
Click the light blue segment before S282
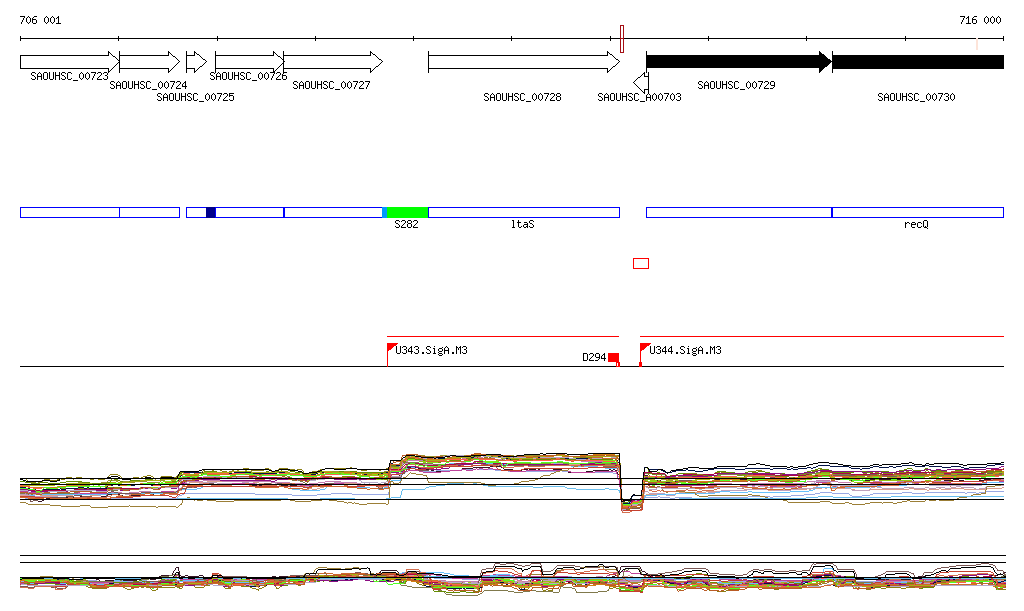click(x=385, y=212)
